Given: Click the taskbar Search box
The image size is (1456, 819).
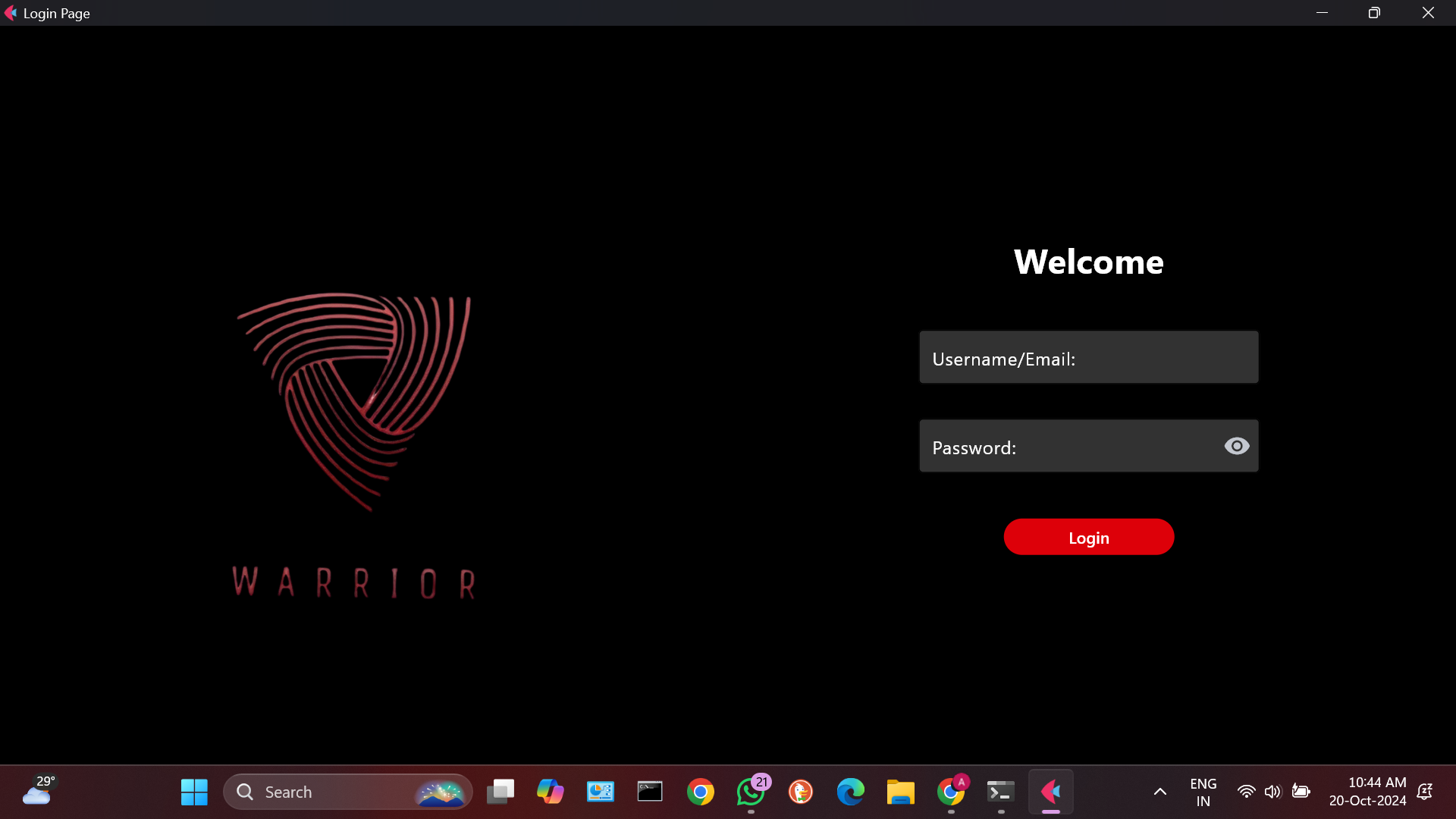Looking at the screenshot, I should click(x=334, y=792).
